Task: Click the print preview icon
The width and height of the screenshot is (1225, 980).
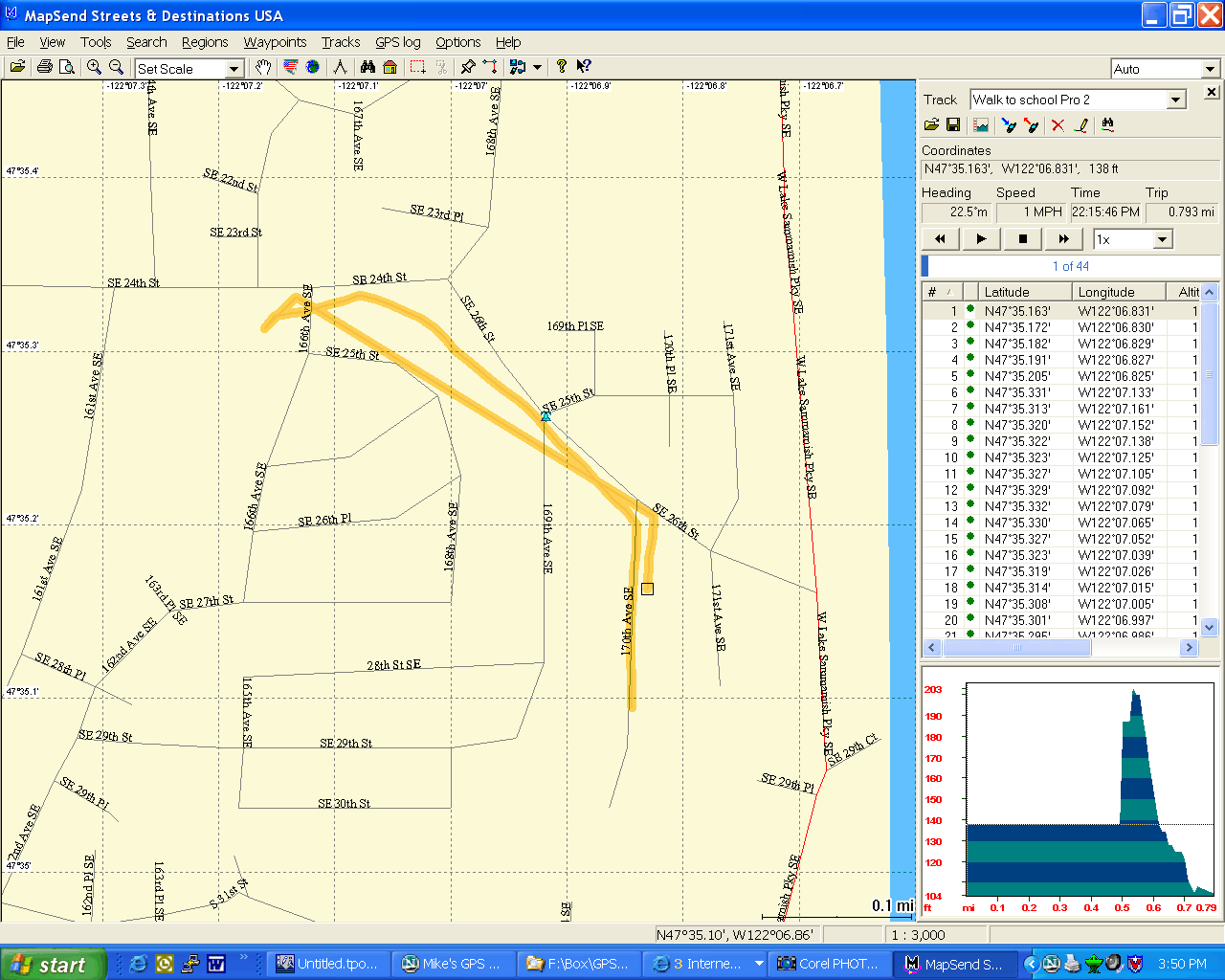Action: 66,67
